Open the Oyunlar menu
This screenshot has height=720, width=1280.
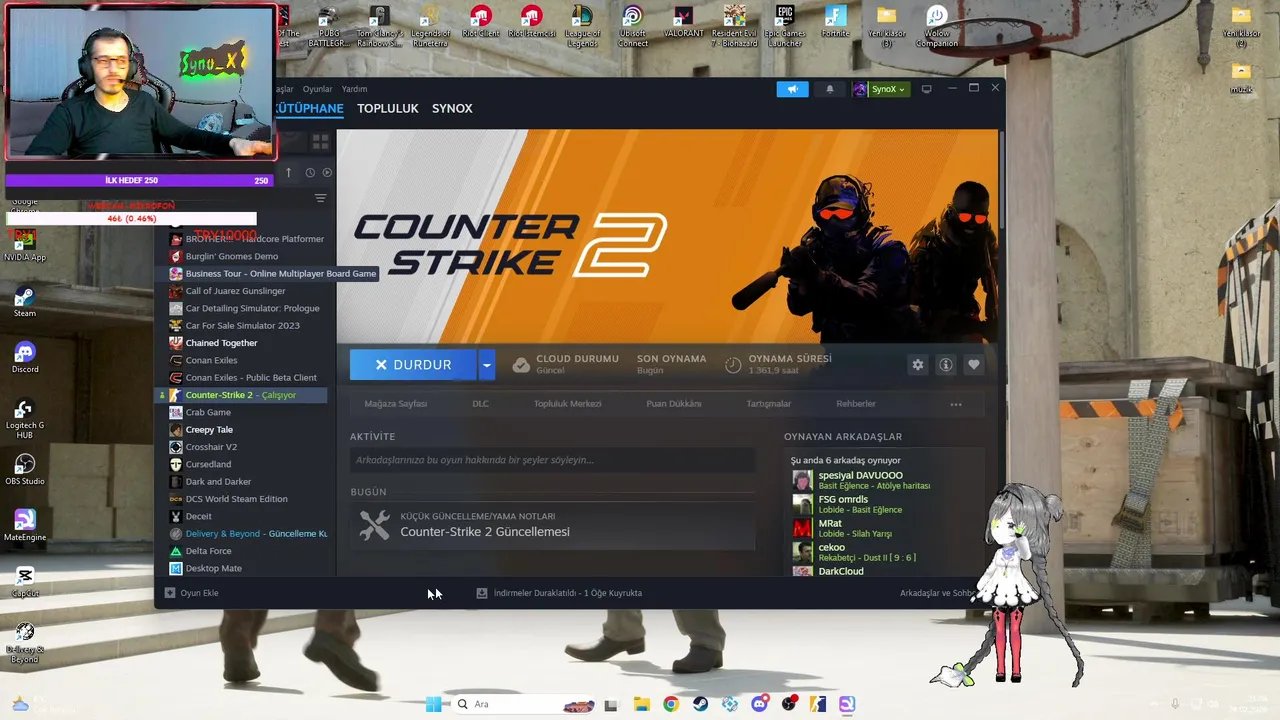coord(317,89)
